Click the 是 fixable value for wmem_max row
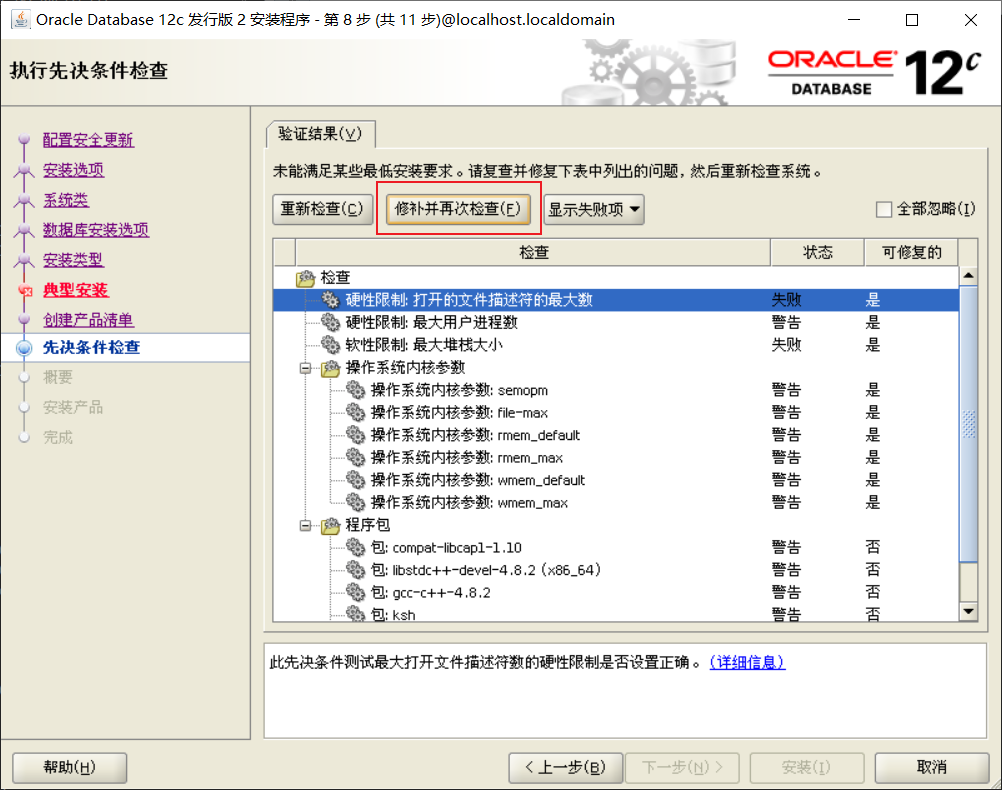1002x790 pixels. (x=873, y=502)
